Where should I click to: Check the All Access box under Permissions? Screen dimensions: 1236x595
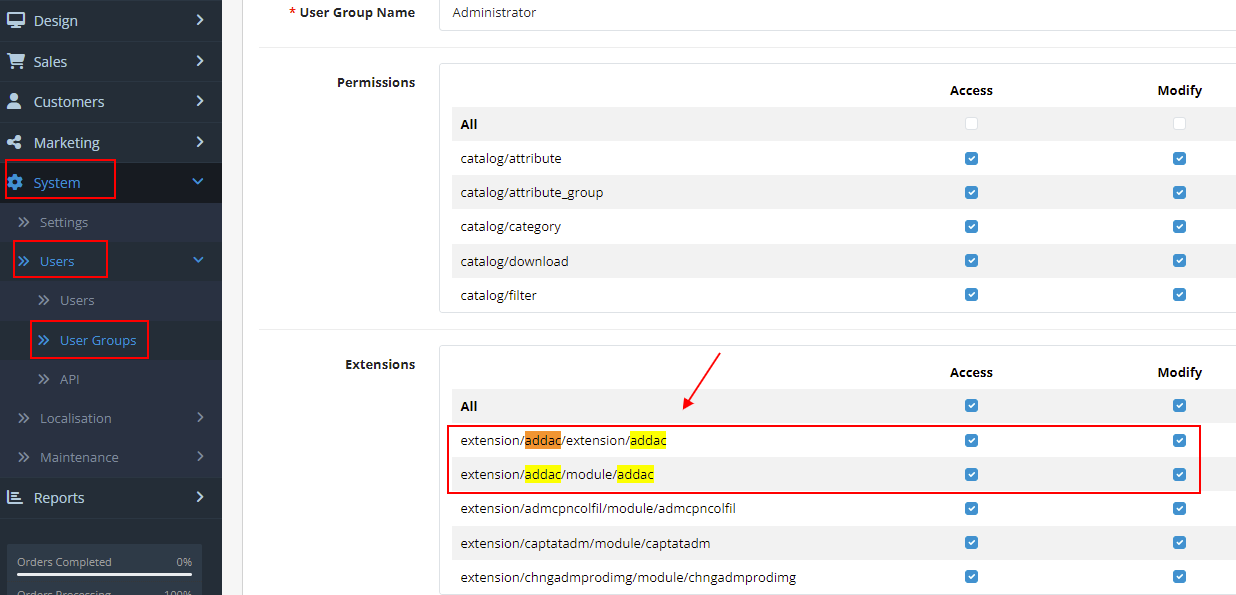pyautogui.click(x=971, y=124)
